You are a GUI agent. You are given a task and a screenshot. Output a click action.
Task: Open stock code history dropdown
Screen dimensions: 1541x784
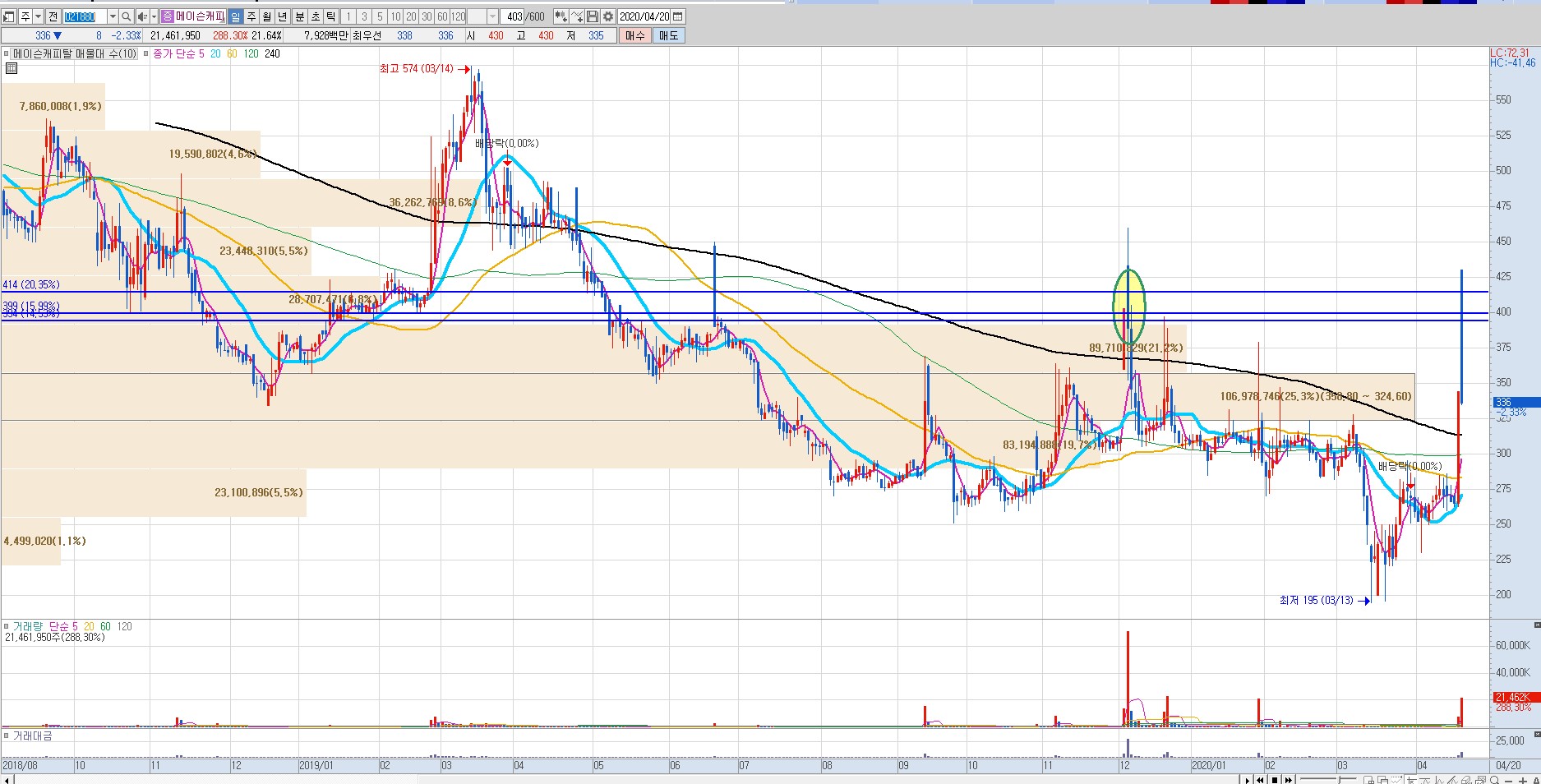coord(113,16)
